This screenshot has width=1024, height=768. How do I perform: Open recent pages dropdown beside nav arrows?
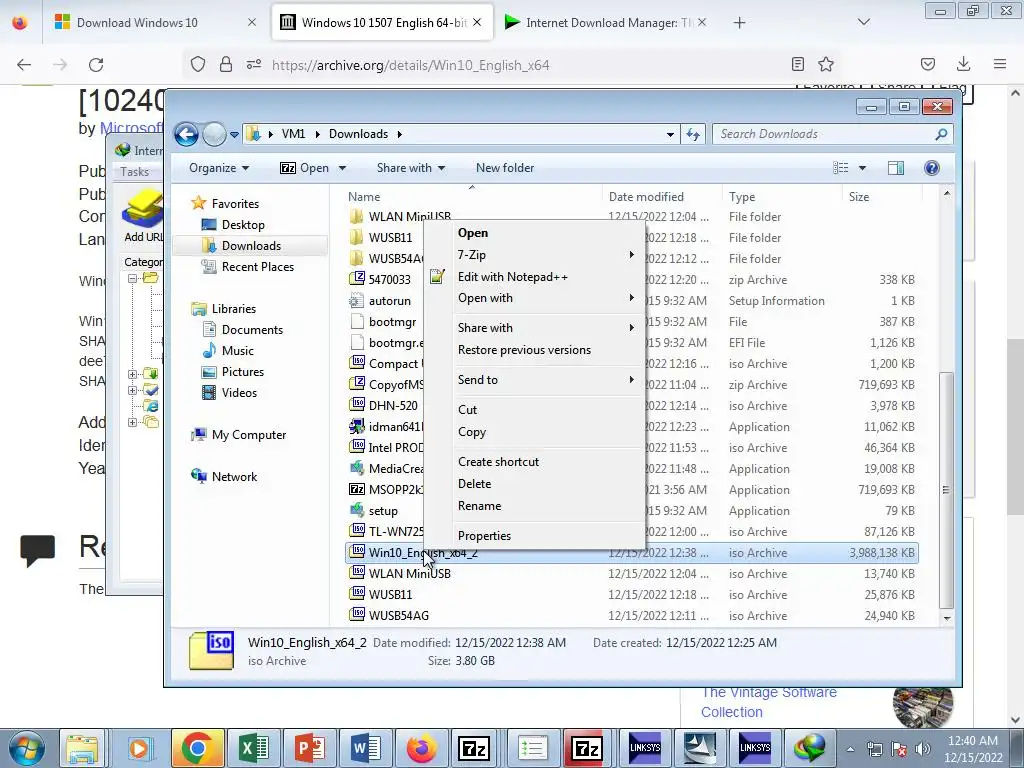(x=234, y=135)
